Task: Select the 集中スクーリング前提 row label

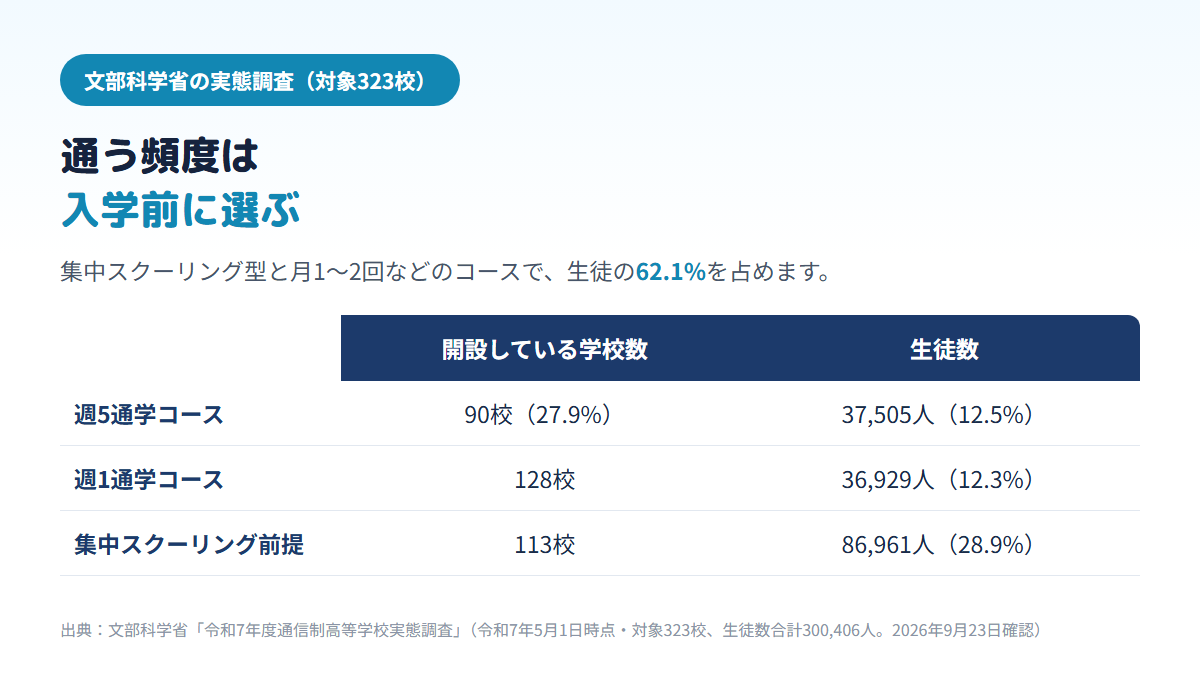Action: pyautogui.click(x=189, y=545)
